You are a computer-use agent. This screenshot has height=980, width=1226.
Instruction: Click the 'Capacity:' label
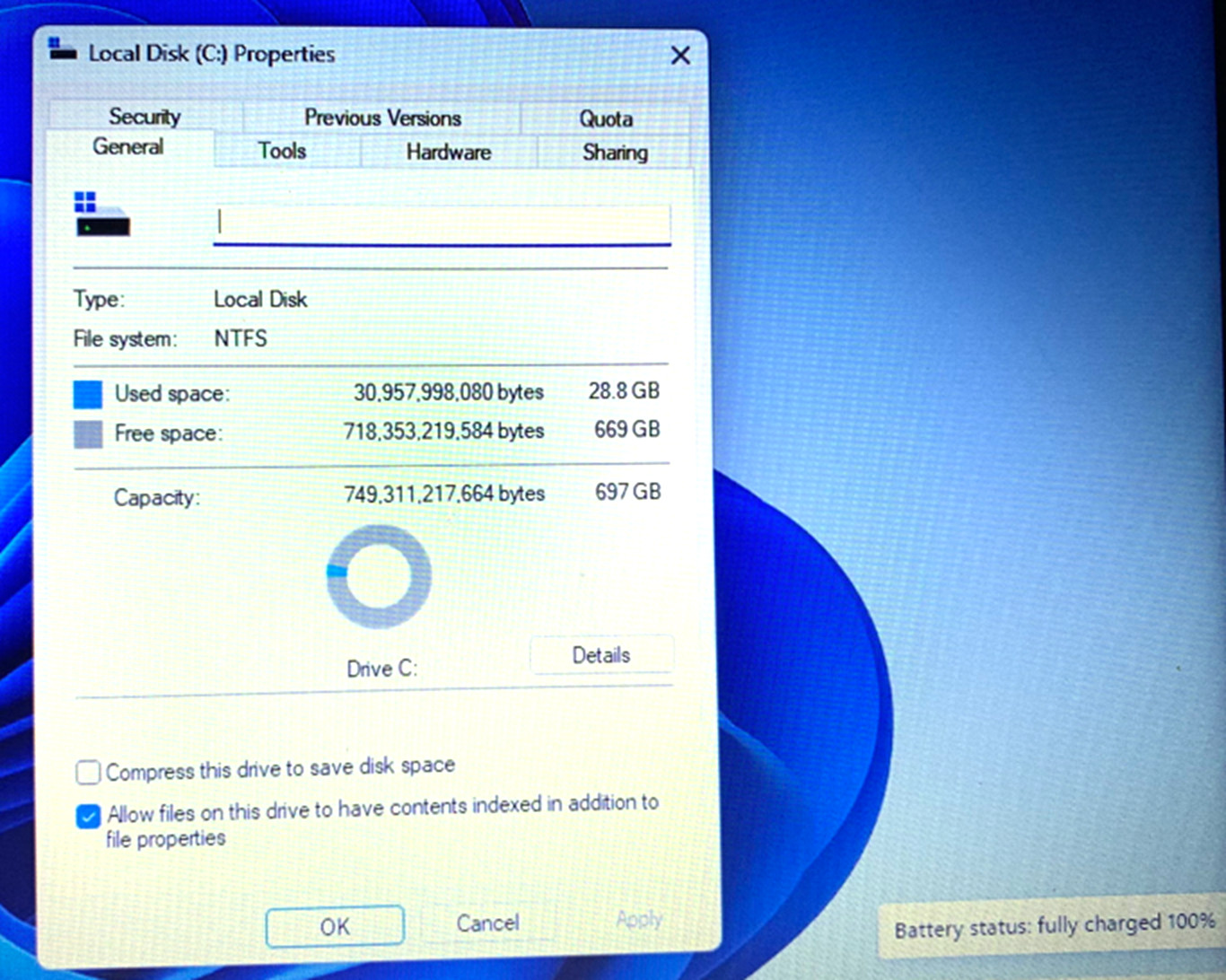pos(157,497)
